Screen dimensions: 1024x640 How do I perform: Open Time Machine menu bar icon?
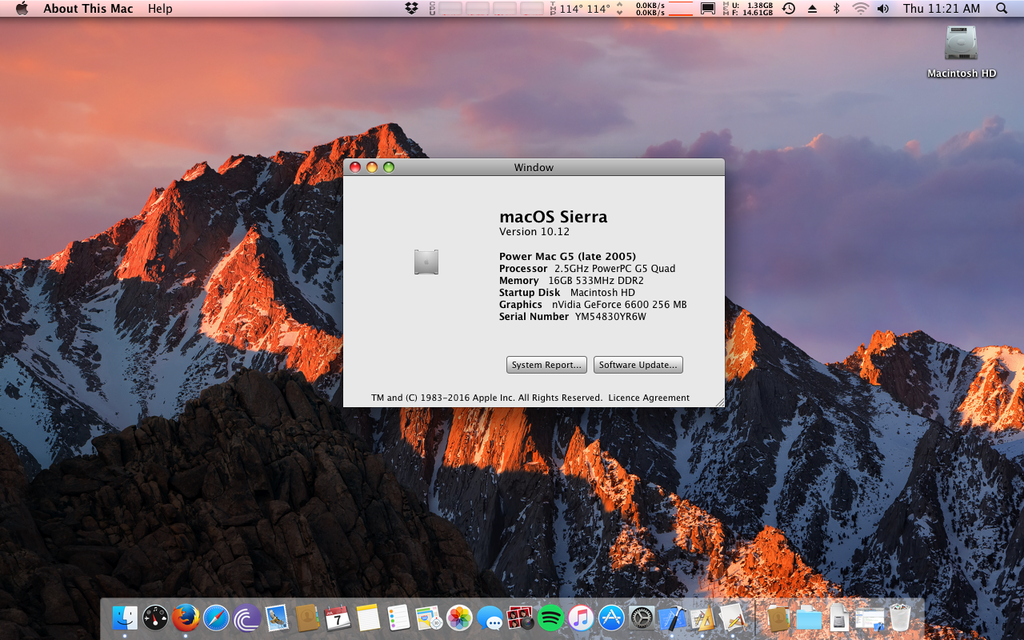point(789,8)
